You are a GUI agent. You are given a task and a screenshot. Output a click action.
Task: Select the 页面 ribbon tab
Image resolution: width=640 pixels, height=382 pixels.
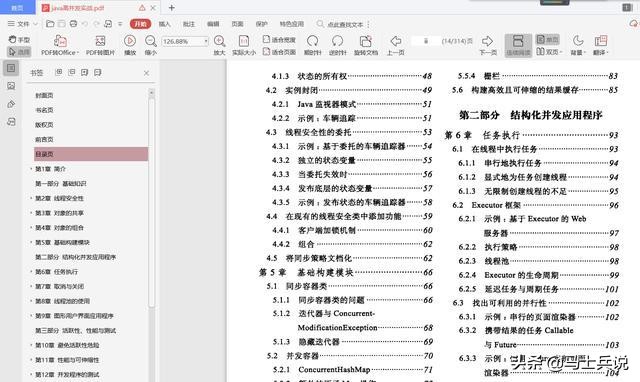(237, 24)
